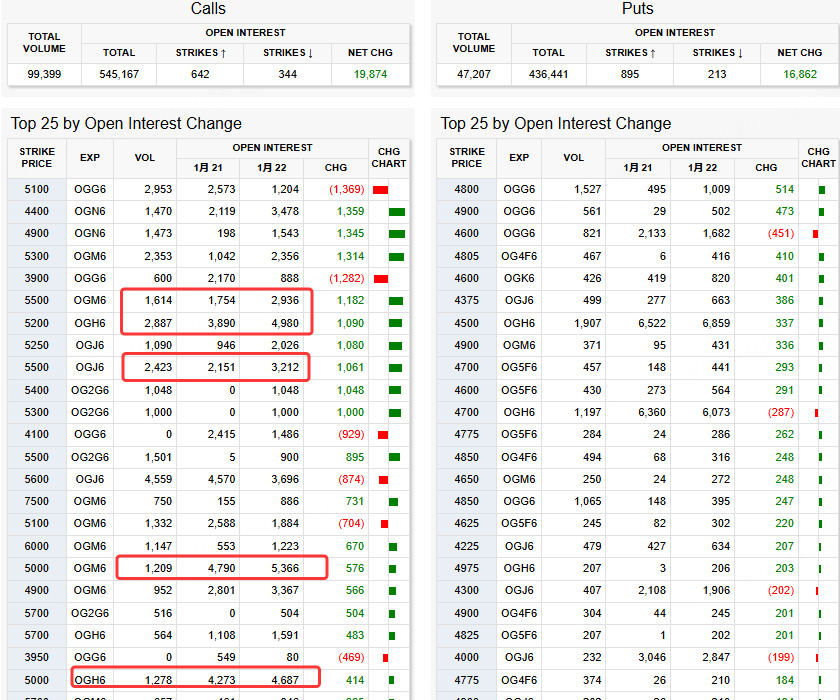
Task: Click Calls change value 1,345
Action: click(350, 233)
